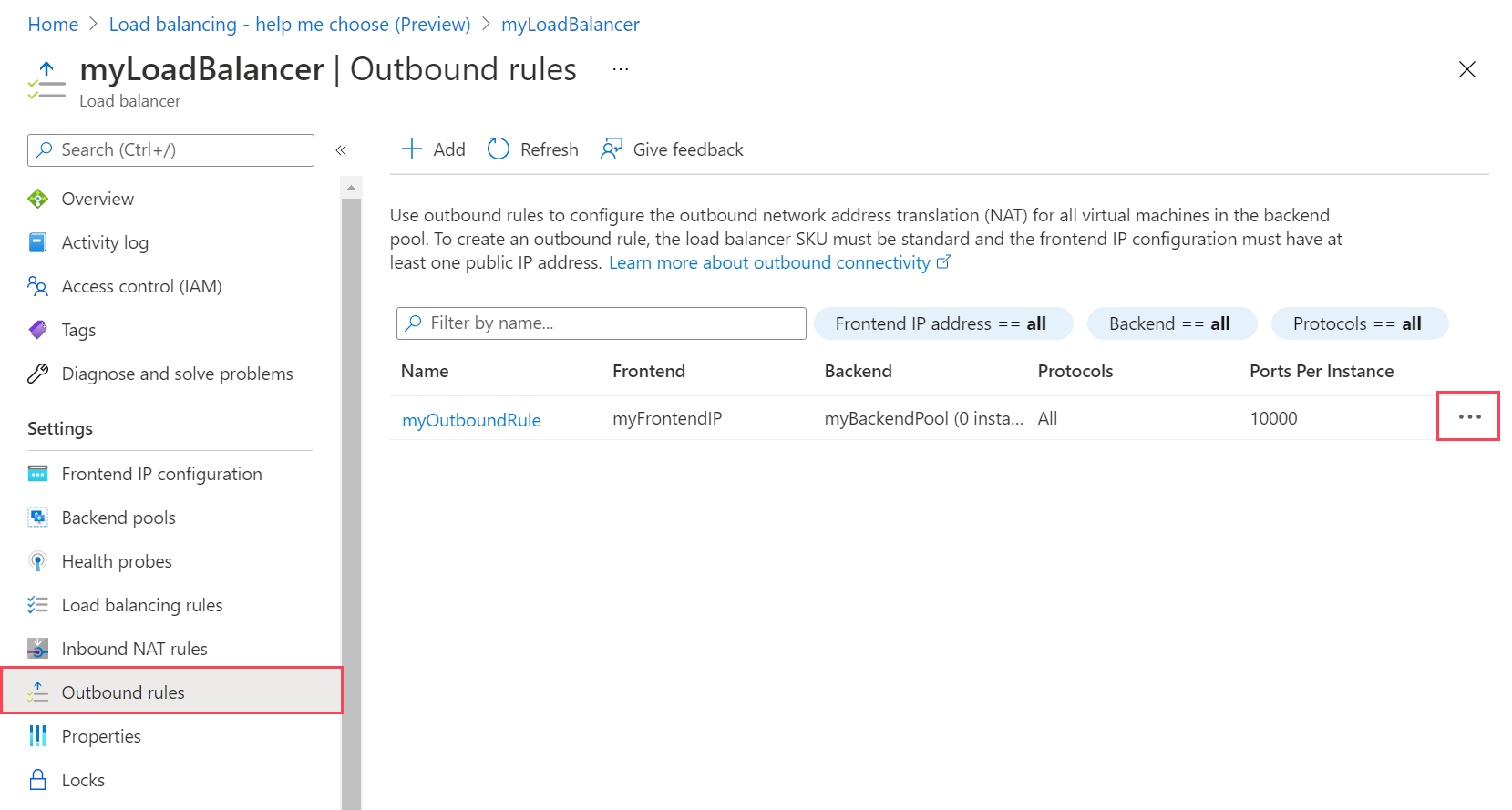Viewport: 1512px width, 810px height.
Task: Click the Load balancing rules icon
Action: [x=37, y=605]
